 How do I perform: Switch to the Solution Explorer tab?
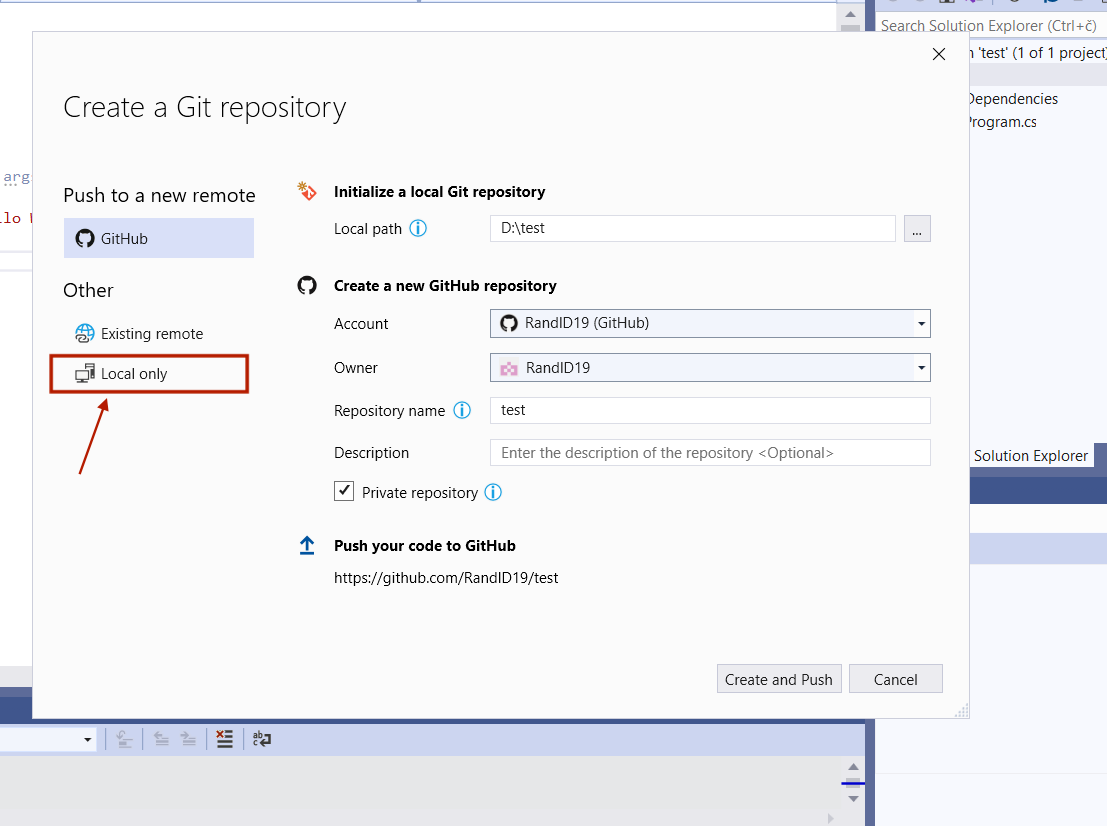click(x=1030, y=456)
